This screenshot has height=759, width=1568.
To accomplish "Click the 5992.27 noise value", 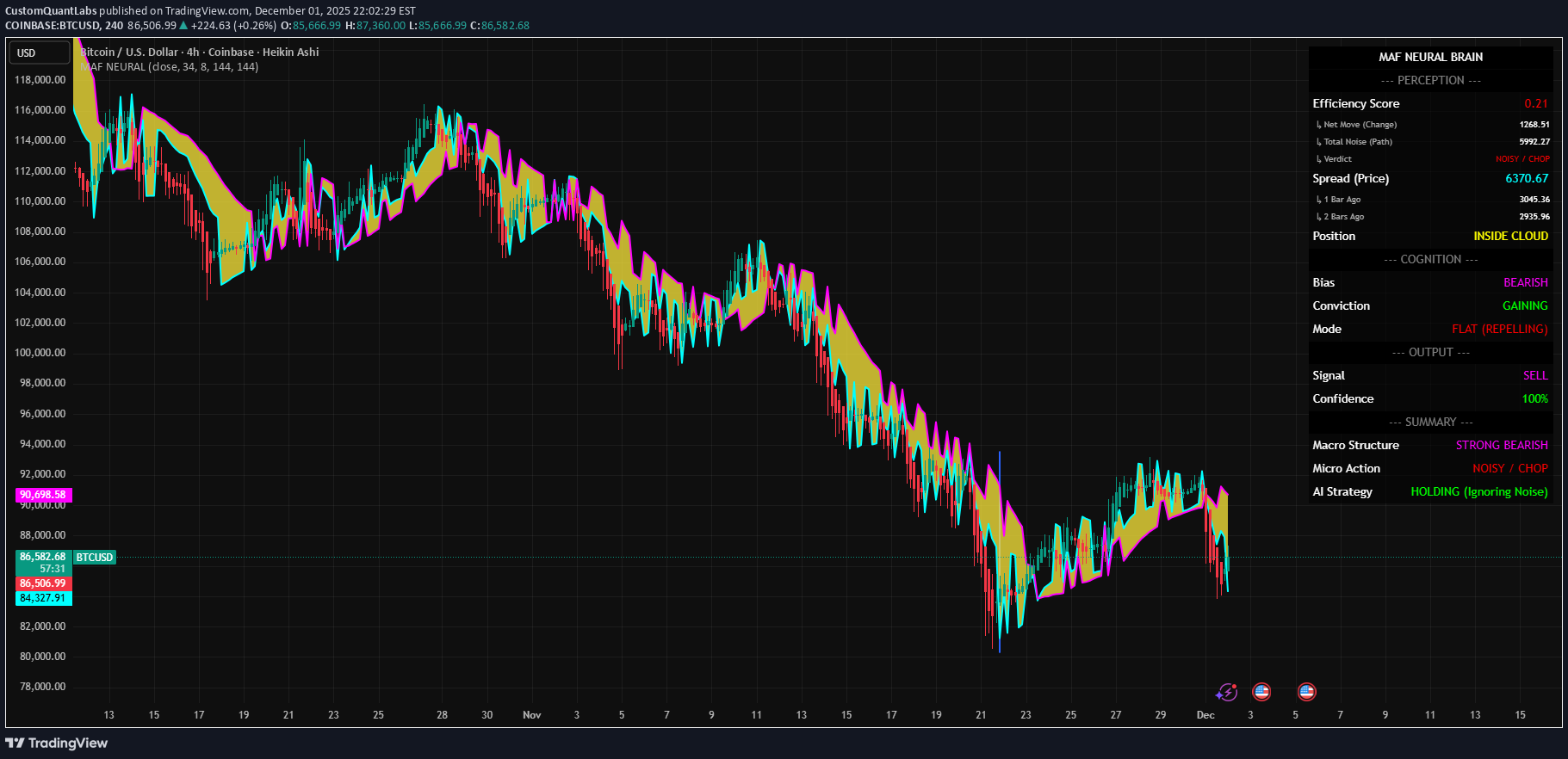I will click(x=1534, y=142).
